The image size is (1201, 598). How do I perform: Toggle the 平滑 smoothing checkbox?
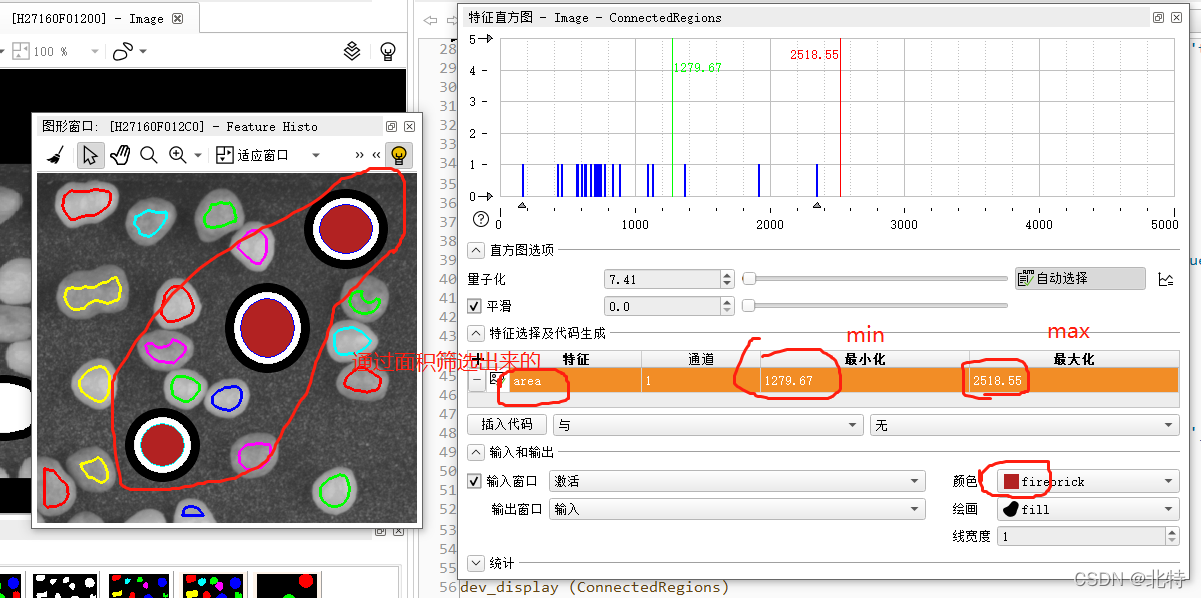click(475, 306)
